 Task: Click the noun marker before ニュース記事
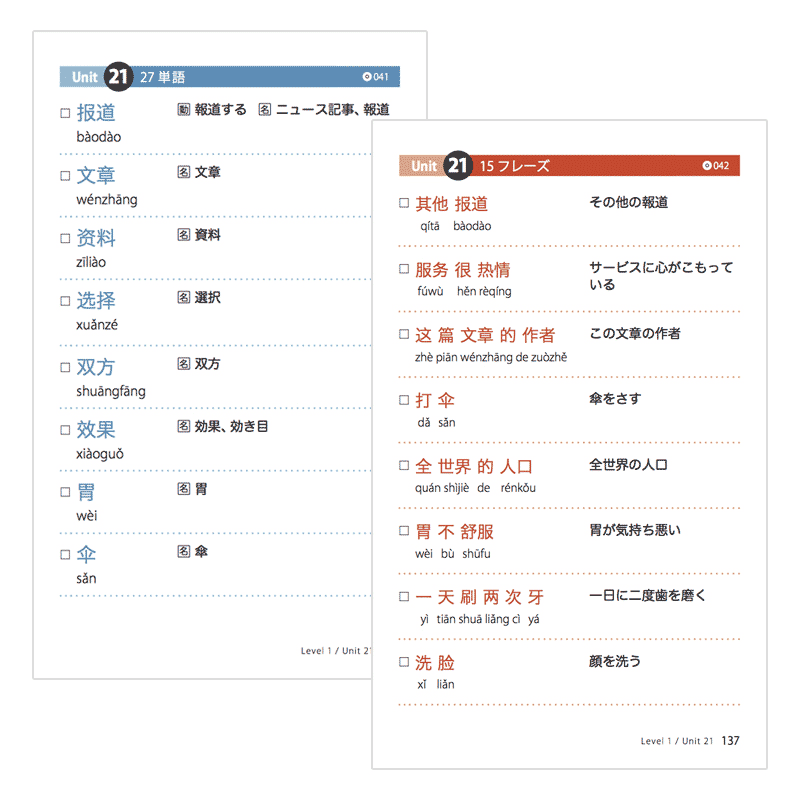265,109
